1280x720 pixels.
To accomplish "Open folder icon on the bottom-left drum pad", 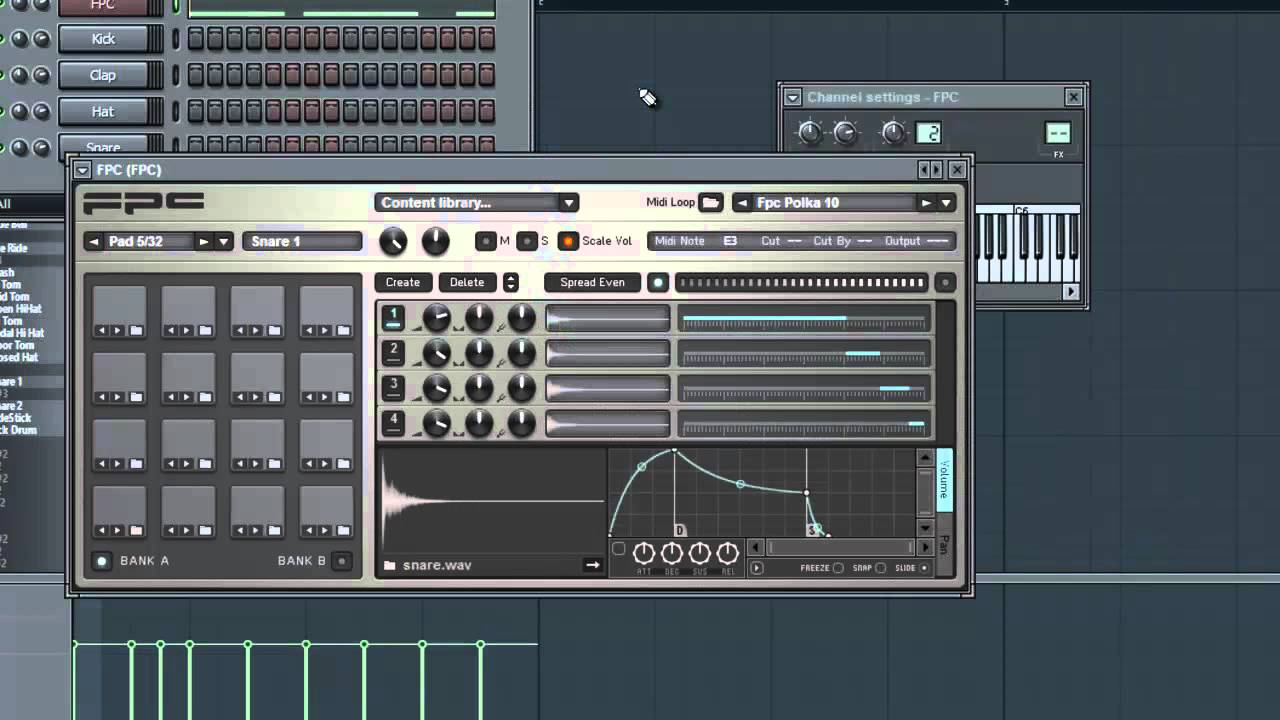I will tap(136, 530).
